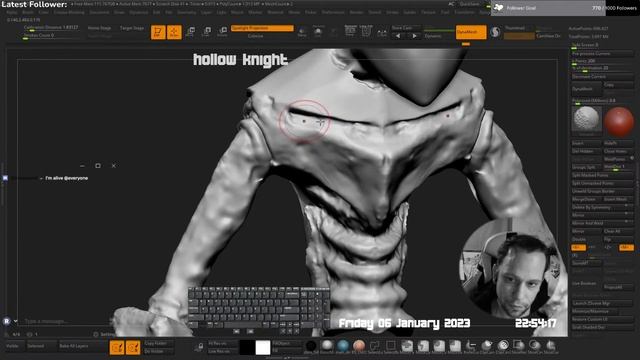The height and width of the screenshot is (360, 640).
Task: Click Insert Mesh button
Action: pos(618,199)
